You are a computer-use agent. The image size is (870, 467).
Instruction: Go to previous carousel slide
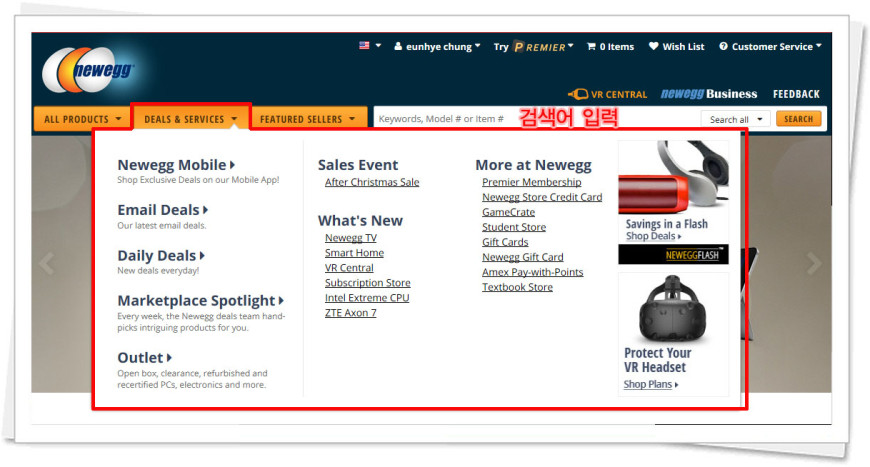coord(47,263)
